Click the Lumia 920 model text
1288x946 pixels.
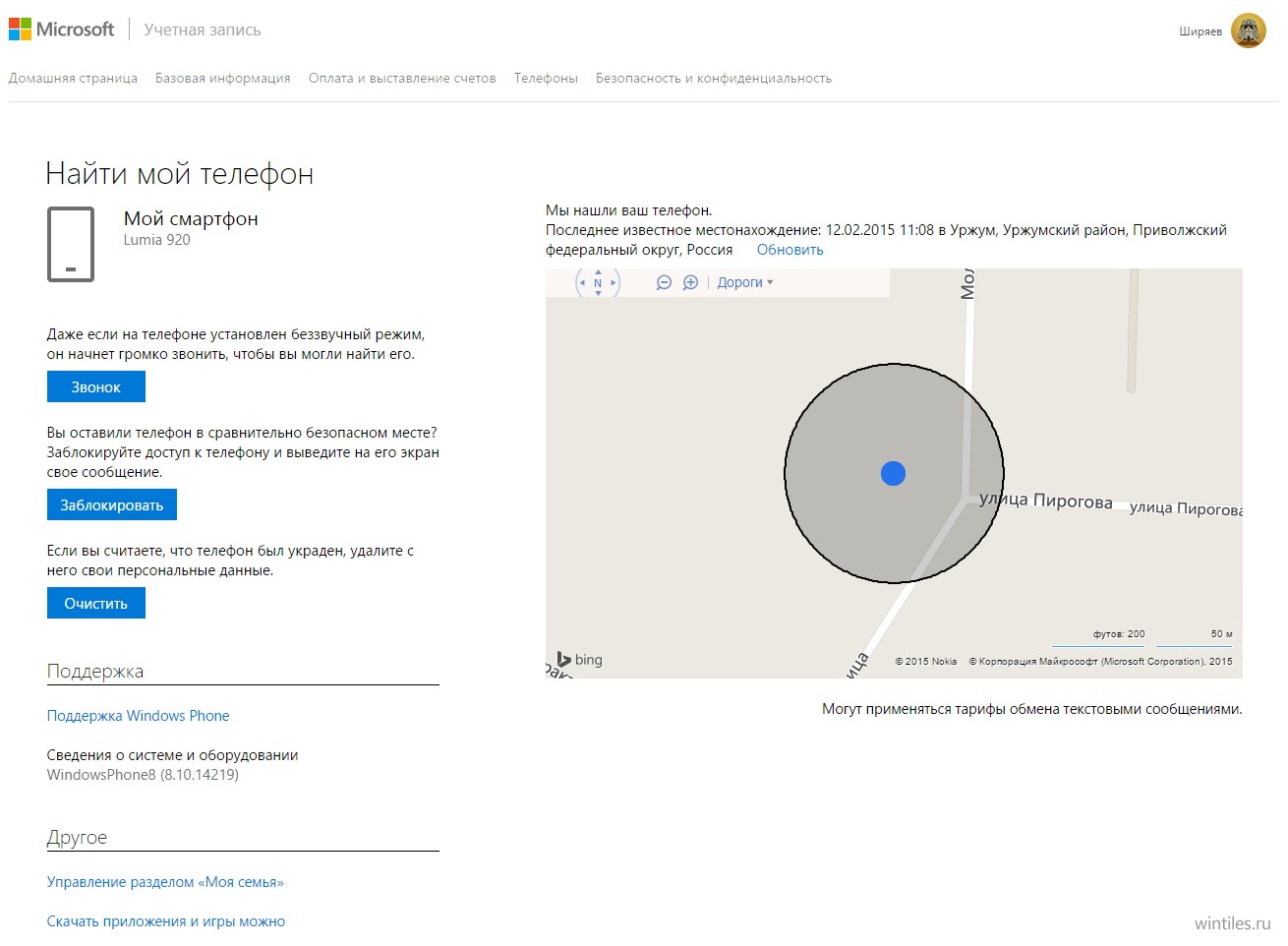(157, 240)
